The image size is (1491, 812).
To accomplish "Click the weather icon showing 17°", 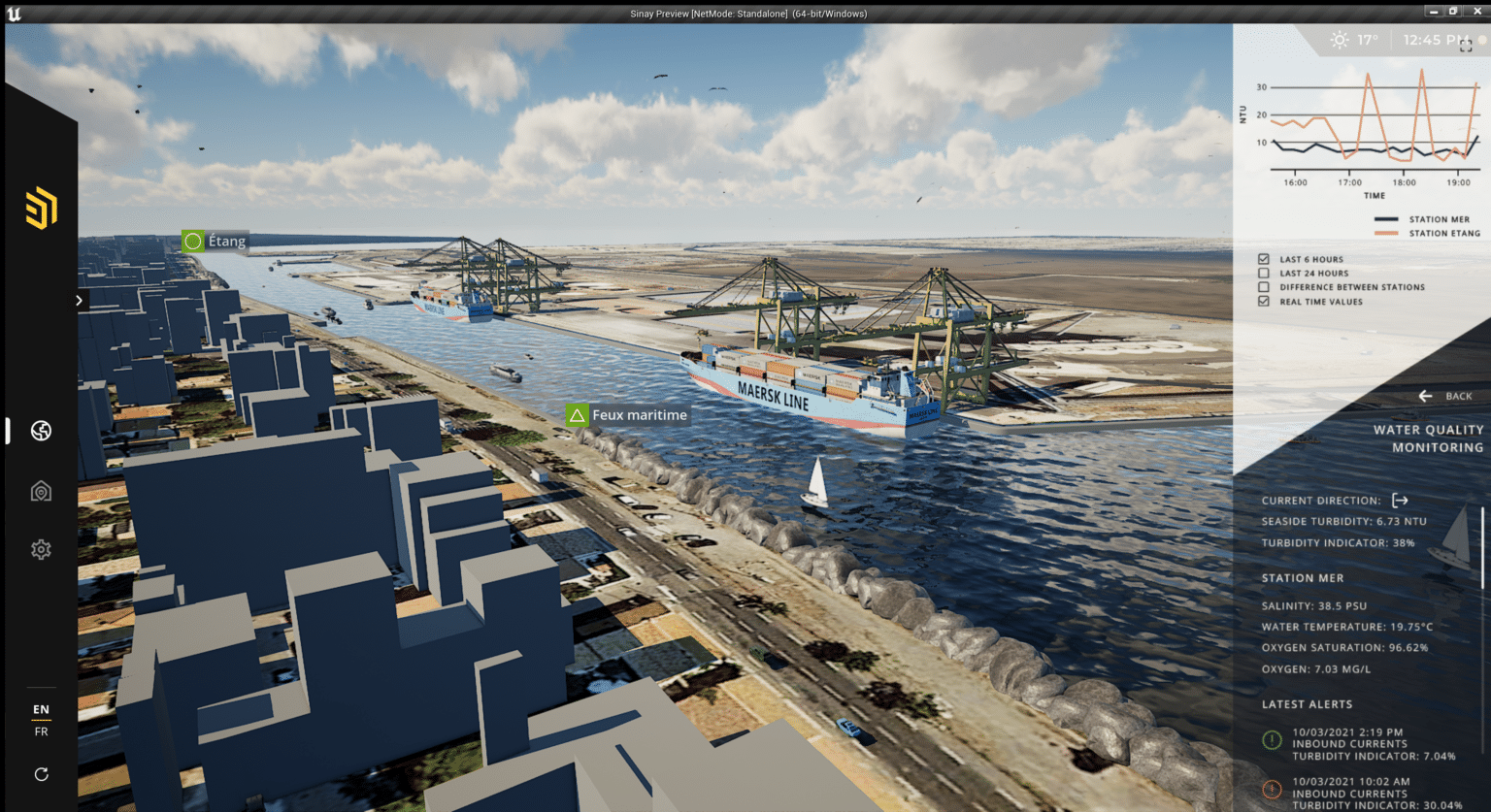I will [x=1340, y=40].
